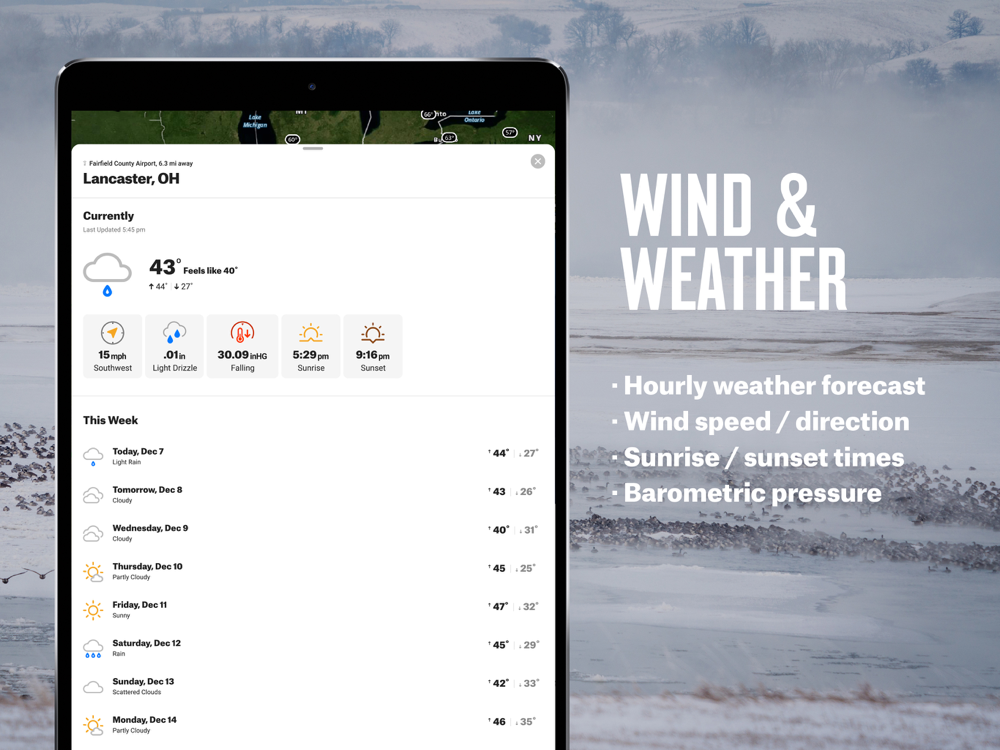Select the Monday, Dec 14 forecast row

click(x=312, y=724)
